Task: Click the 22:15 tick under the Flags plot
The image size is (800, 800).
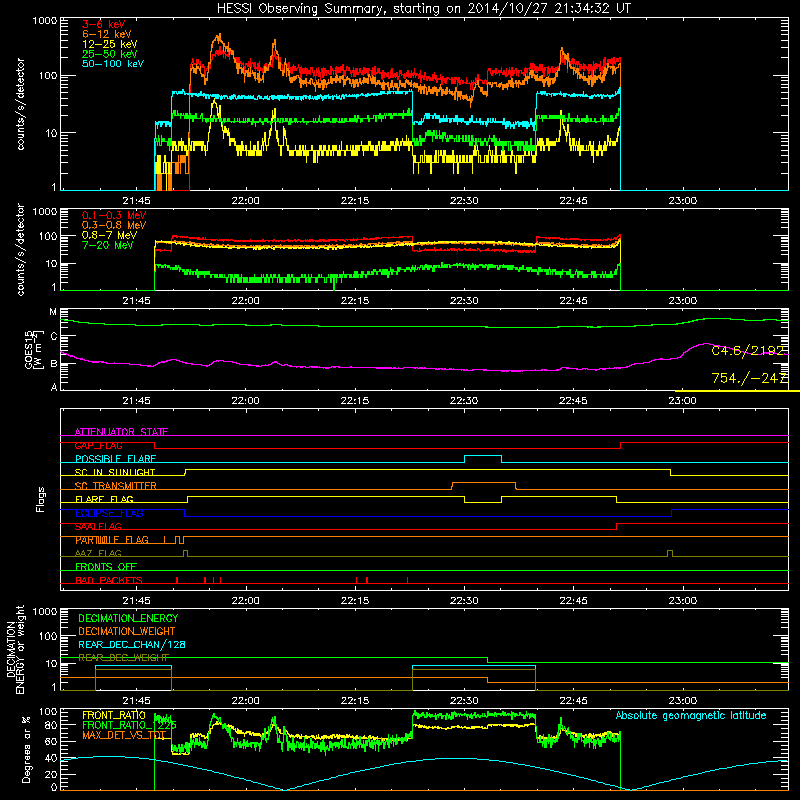Action: [355, 601]
